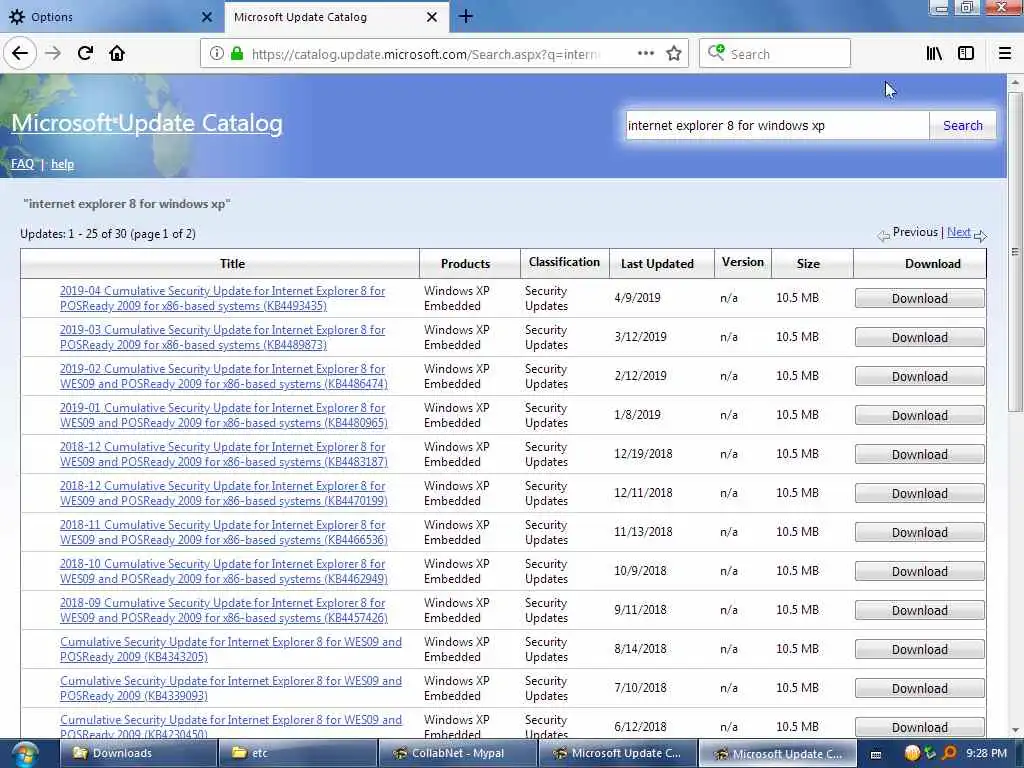Open update KB4493435 link

click(222, 298)
